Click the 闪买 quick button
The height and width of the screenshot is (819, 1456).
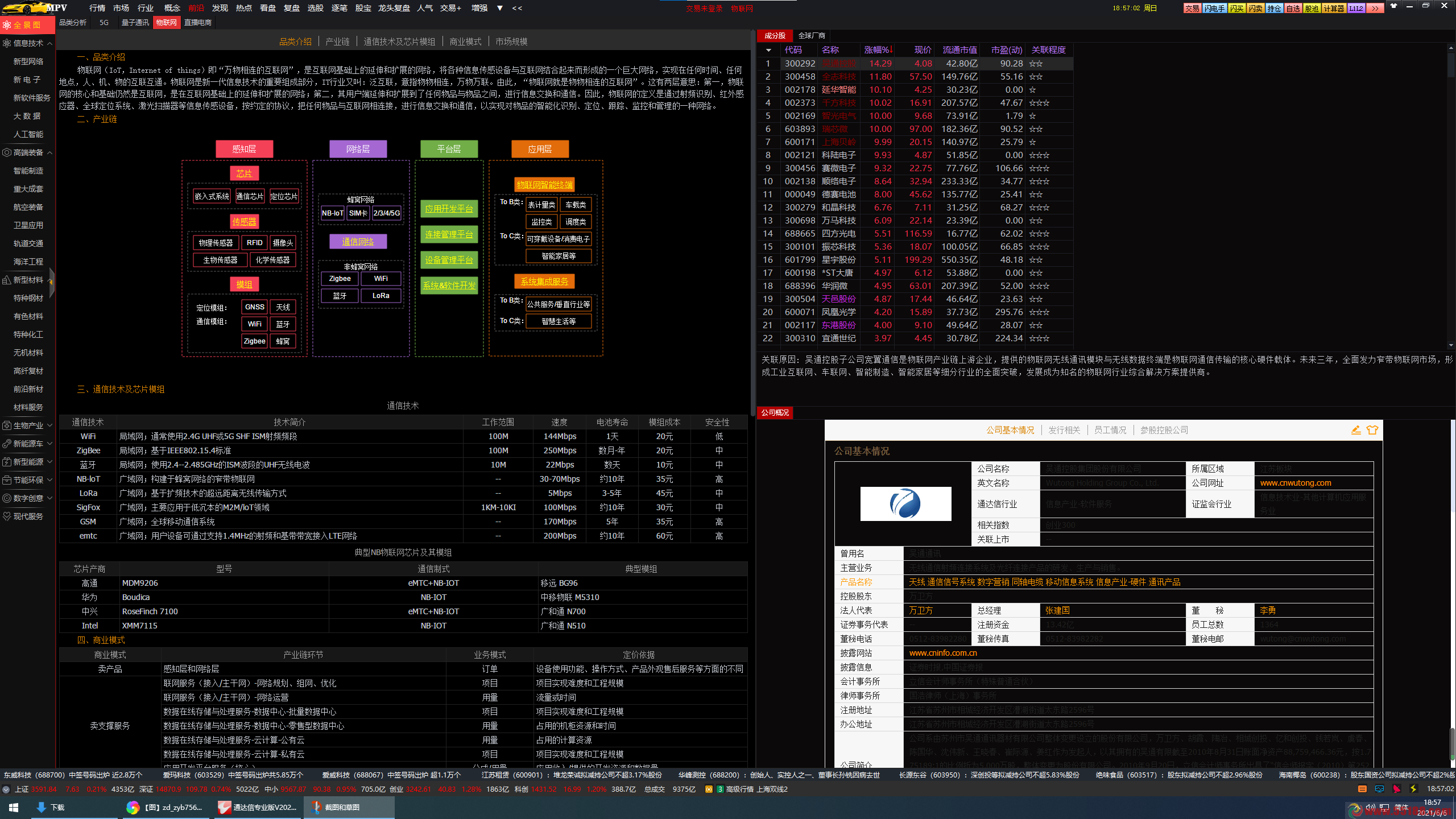[1236, 9]
